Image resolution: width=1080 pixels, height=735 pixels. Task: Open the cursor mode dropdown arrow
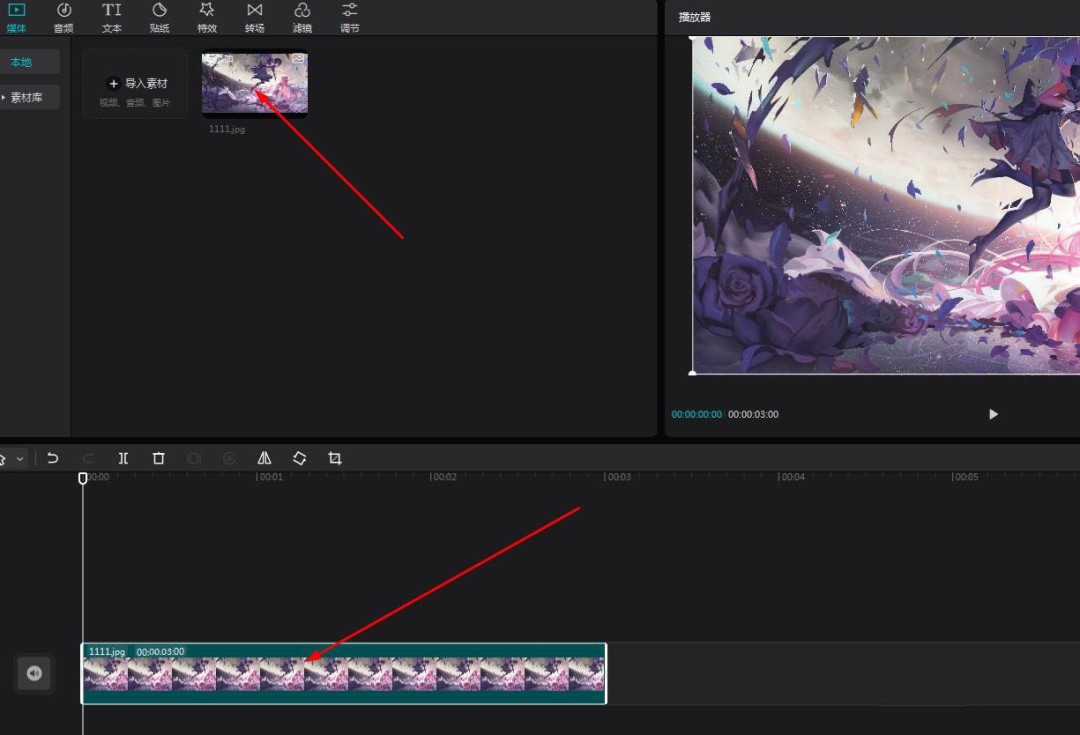[x=20, y=459]
